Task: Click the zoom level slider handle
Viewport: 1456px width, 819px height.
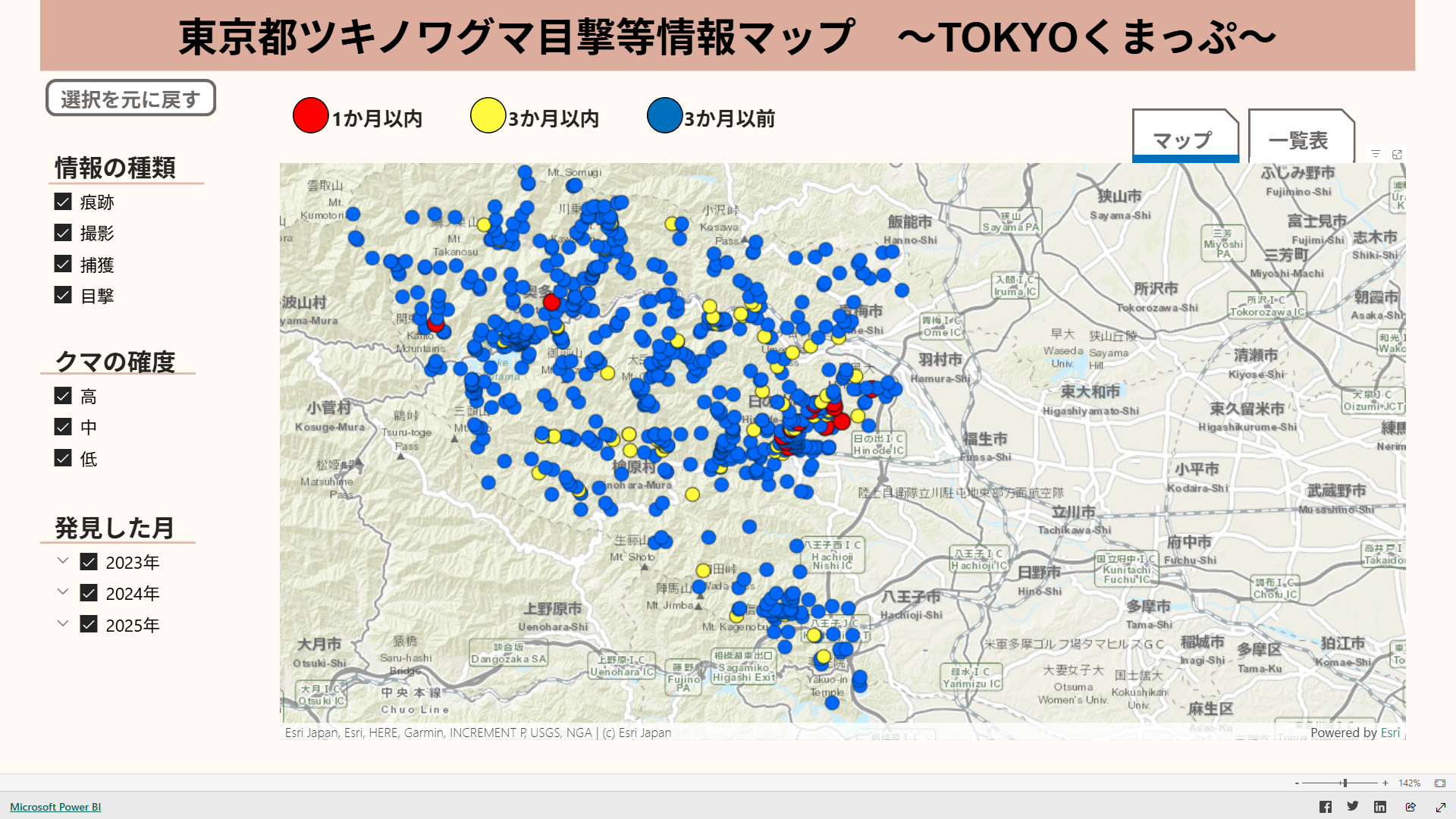Action: pos(1344,783)
